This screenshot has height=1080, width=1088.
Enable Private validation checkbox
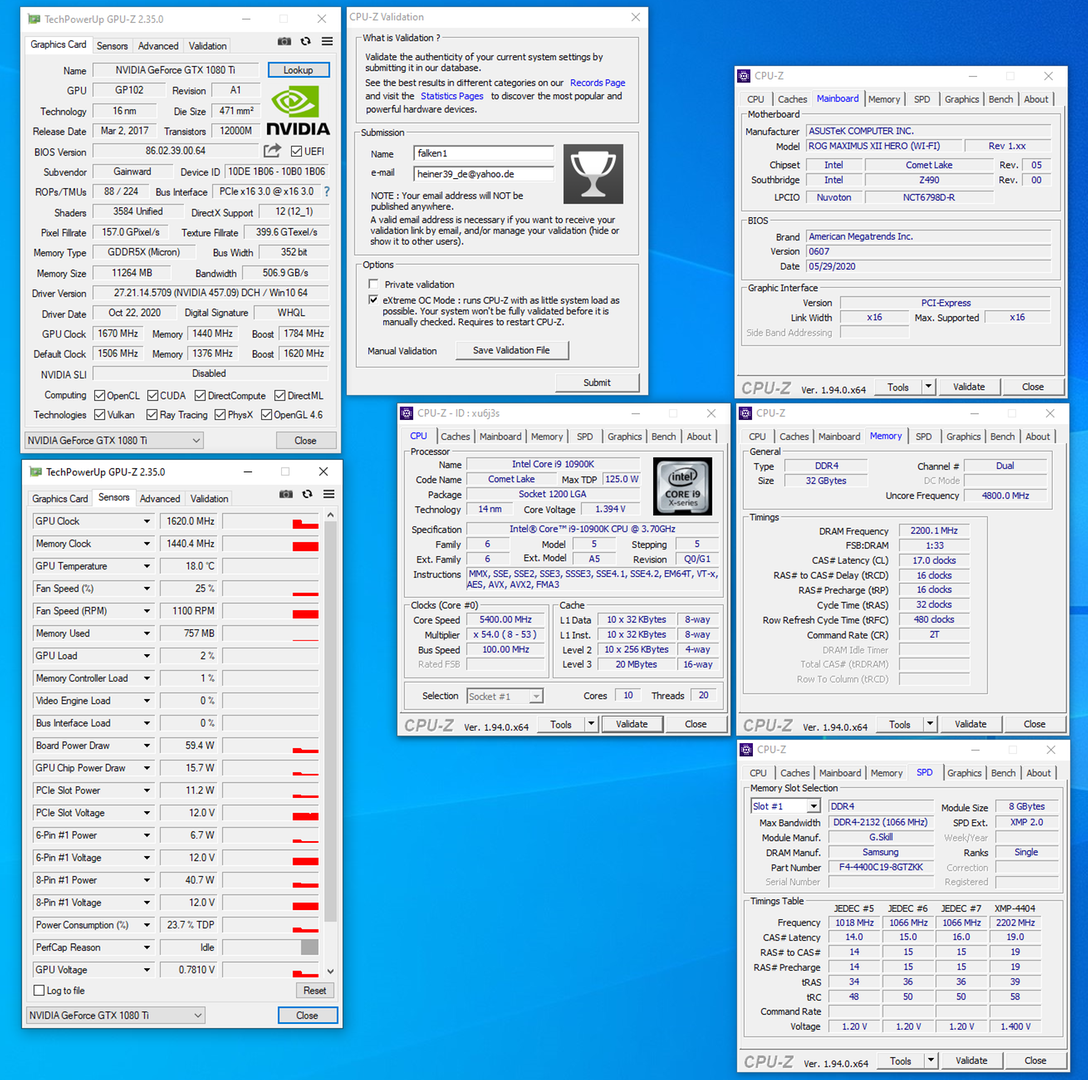point(373,284)
